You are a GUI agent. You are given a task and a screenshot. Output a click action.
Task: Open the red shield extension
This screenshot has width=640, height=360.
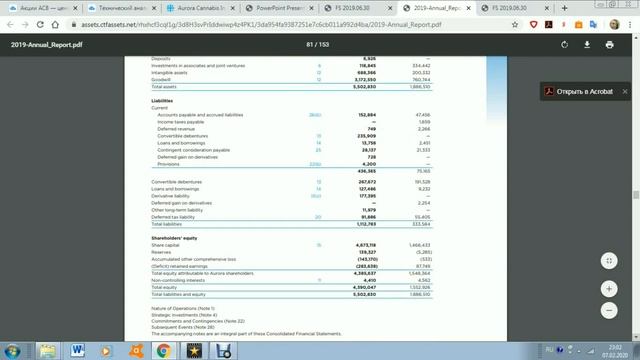533,24
